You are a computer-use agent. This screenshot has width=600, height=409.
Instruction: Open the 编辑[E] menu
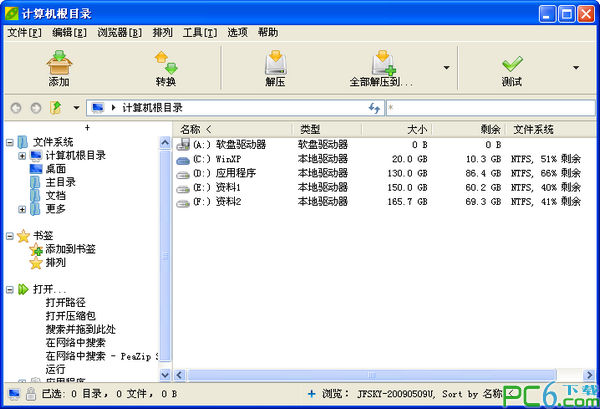tap(69, 33)
